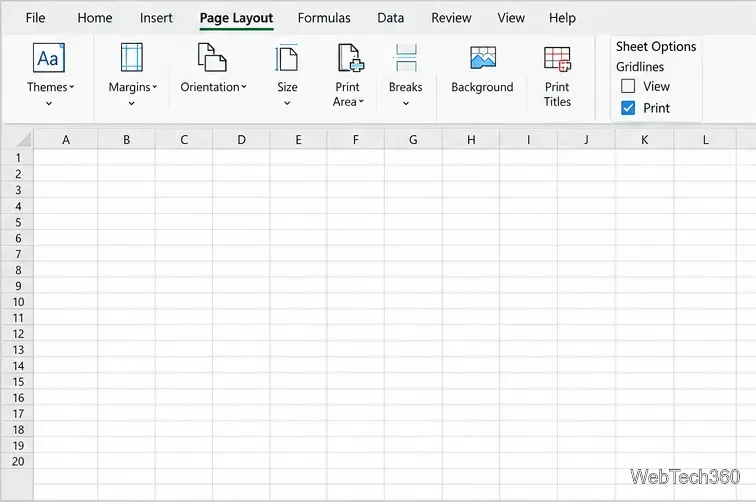
Task: Select row 17 header
Action: (18, 413)
